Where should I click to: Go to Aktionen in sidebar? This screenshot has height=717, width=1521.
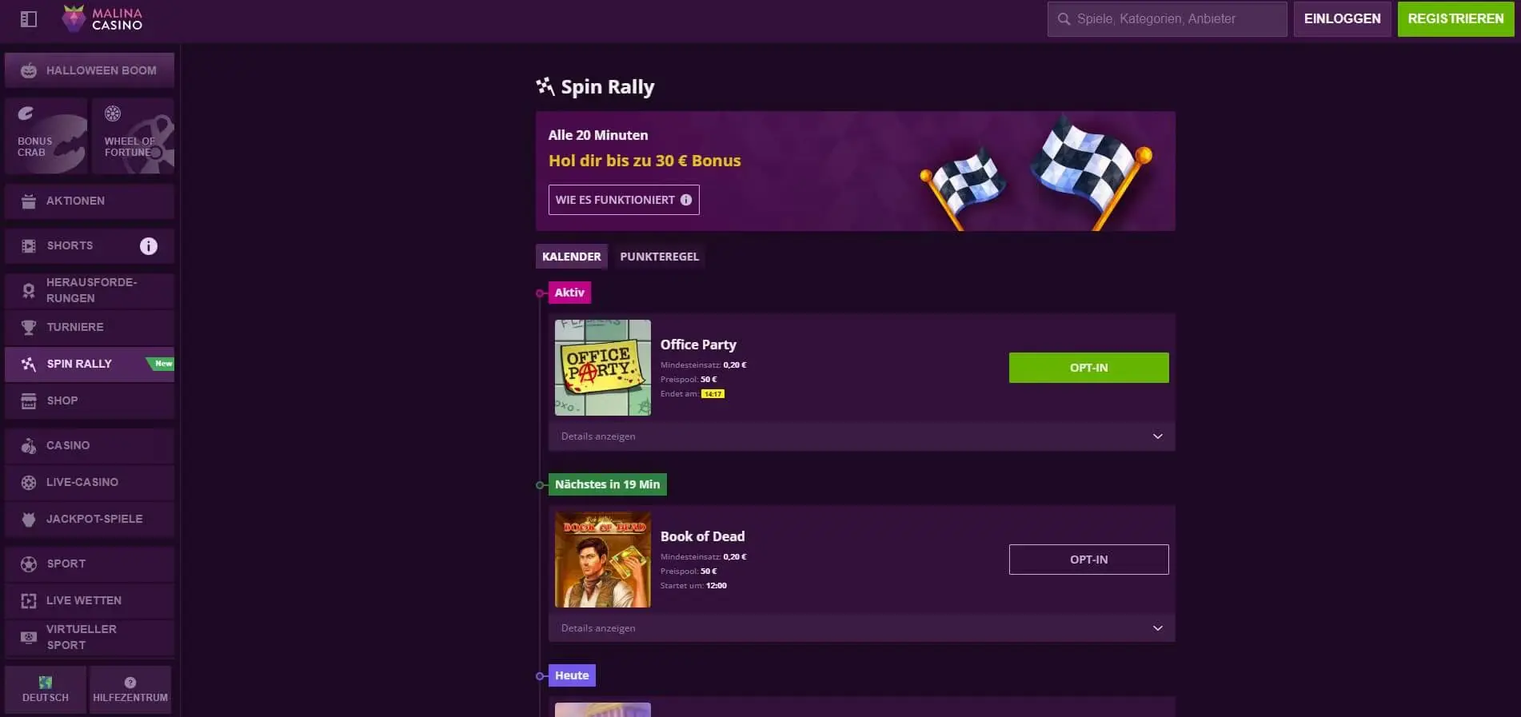coord(89,201)
